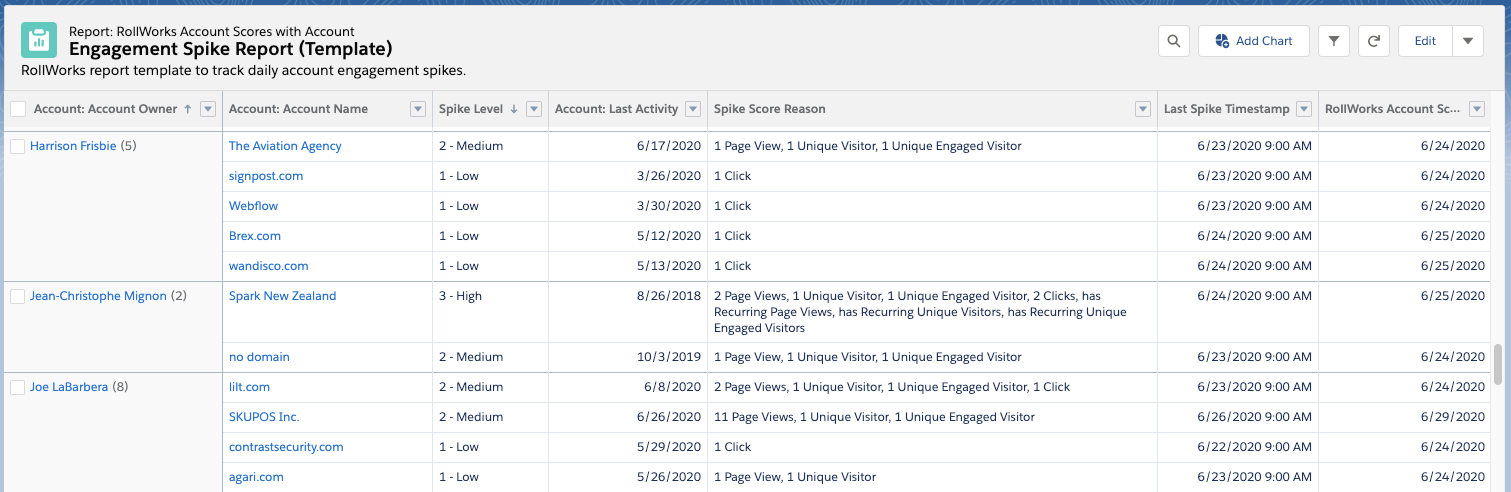Open the RollWorks Account Score column menu arrow

point(1477,109)
